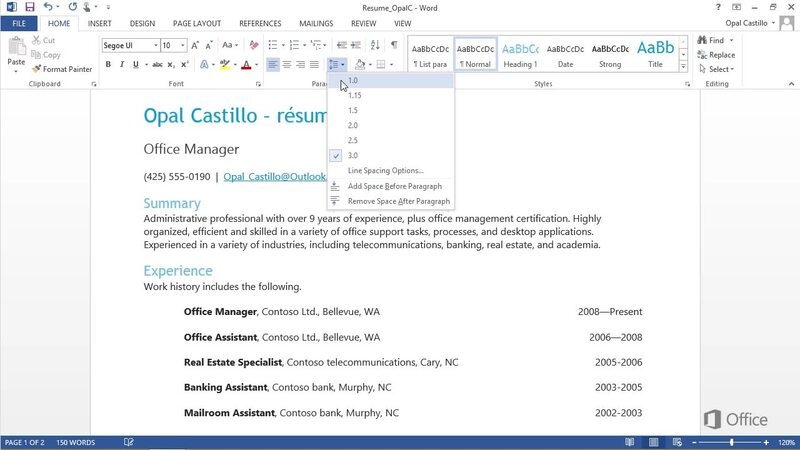Click the zoom slider in status bar
Image resolution: width=800 pixels, height=450 pixels.
tap(730, 442)
